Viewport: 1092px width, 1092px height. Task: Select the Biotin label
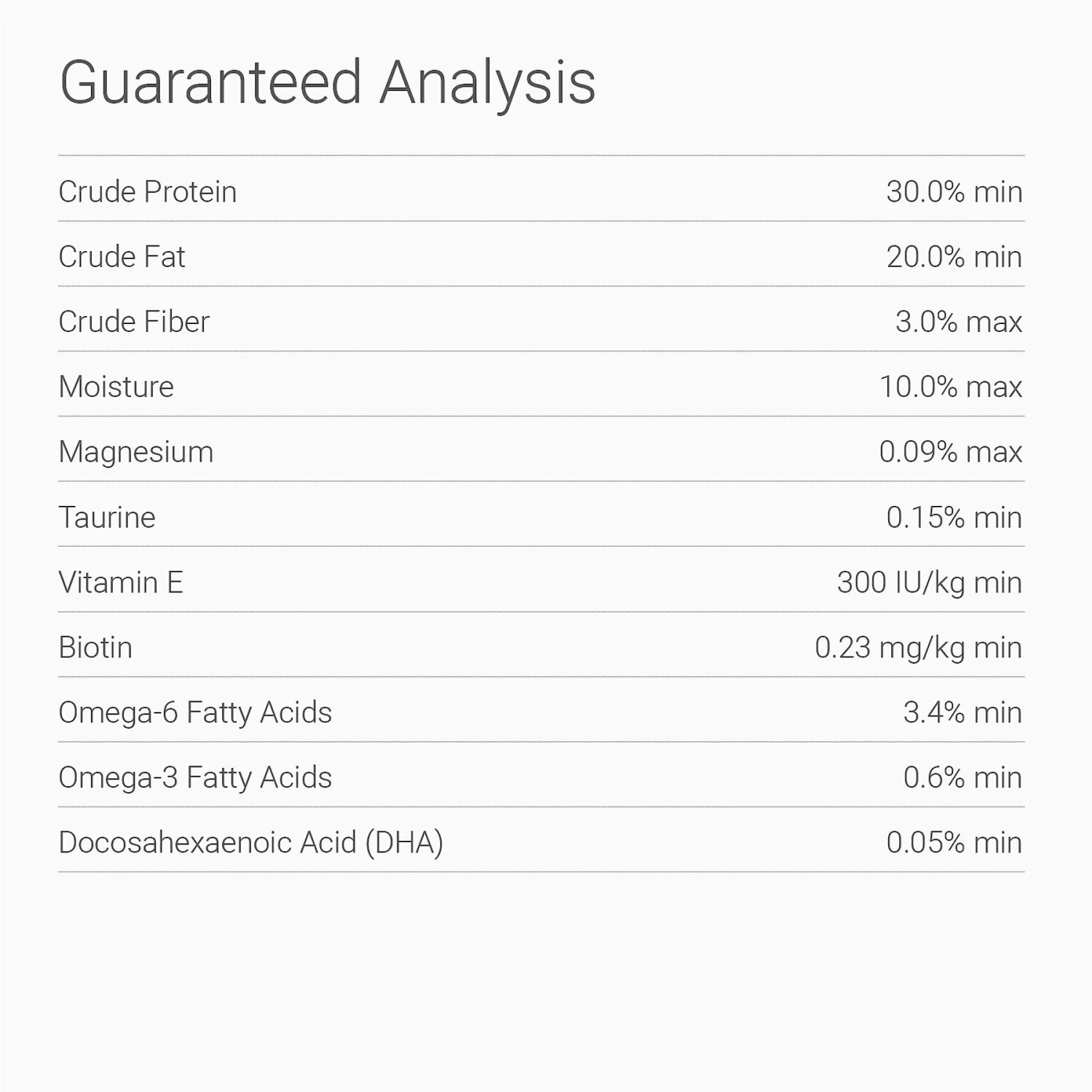pyautogui.click(x=95, y=648)
